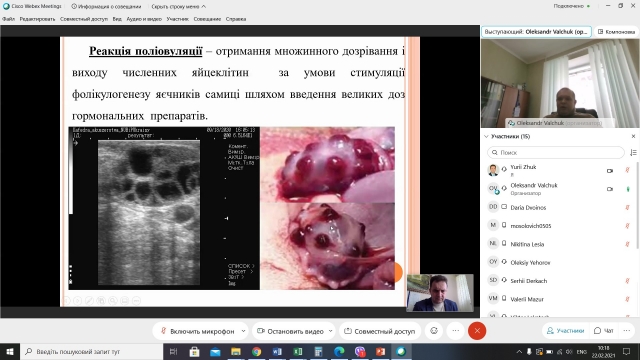The width and height of the screenshot is (640, 360).
Task: Click the Windows taskbar search box
Action: (91, 351)
